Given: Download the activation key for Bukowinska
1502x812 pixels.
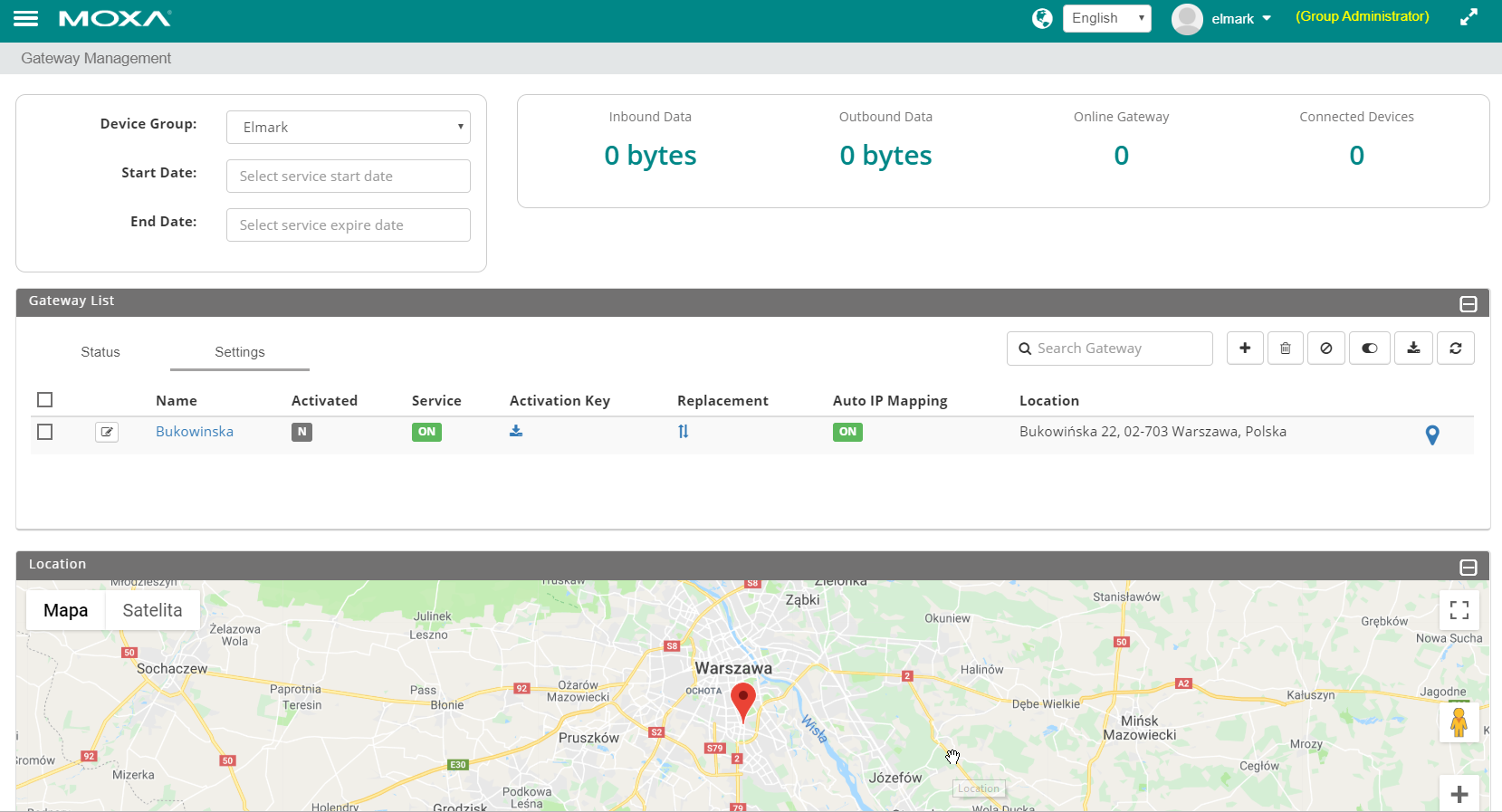Looking at the screenshot, I should pyautogui.click(x=516, y=432).
